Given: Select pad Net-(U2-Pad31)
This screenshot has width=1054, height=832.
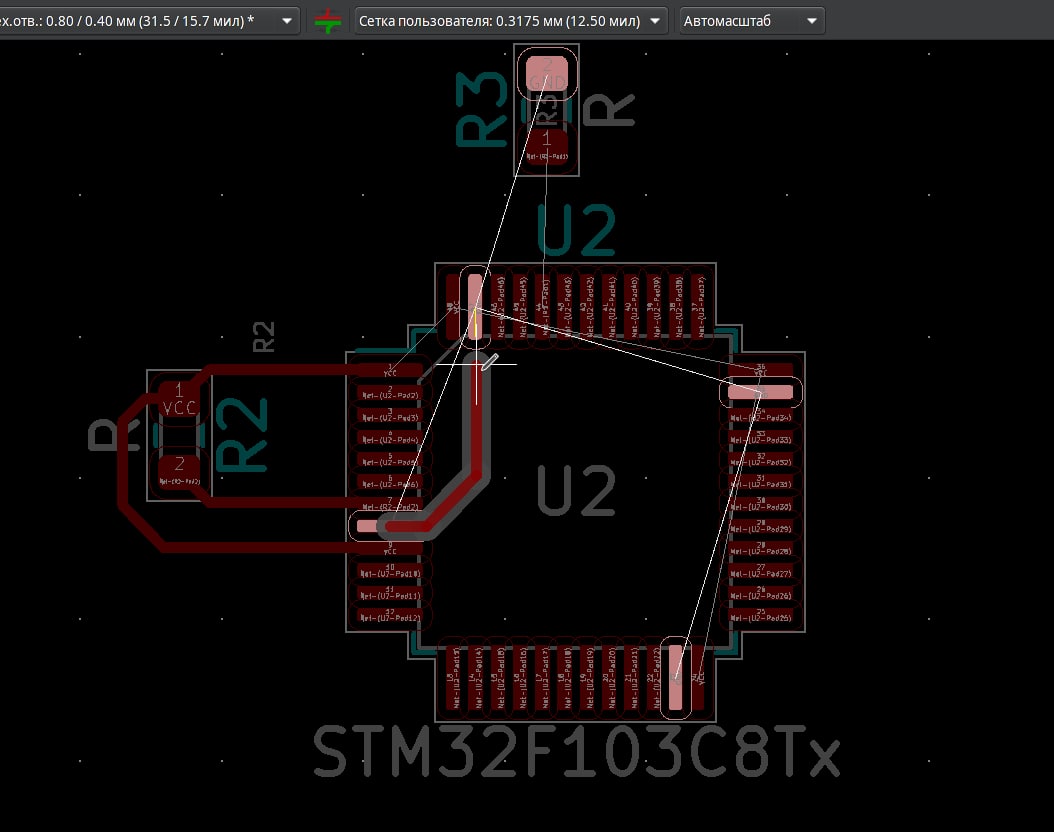Looking at the screenshot, I should click(x=761, y=482).
